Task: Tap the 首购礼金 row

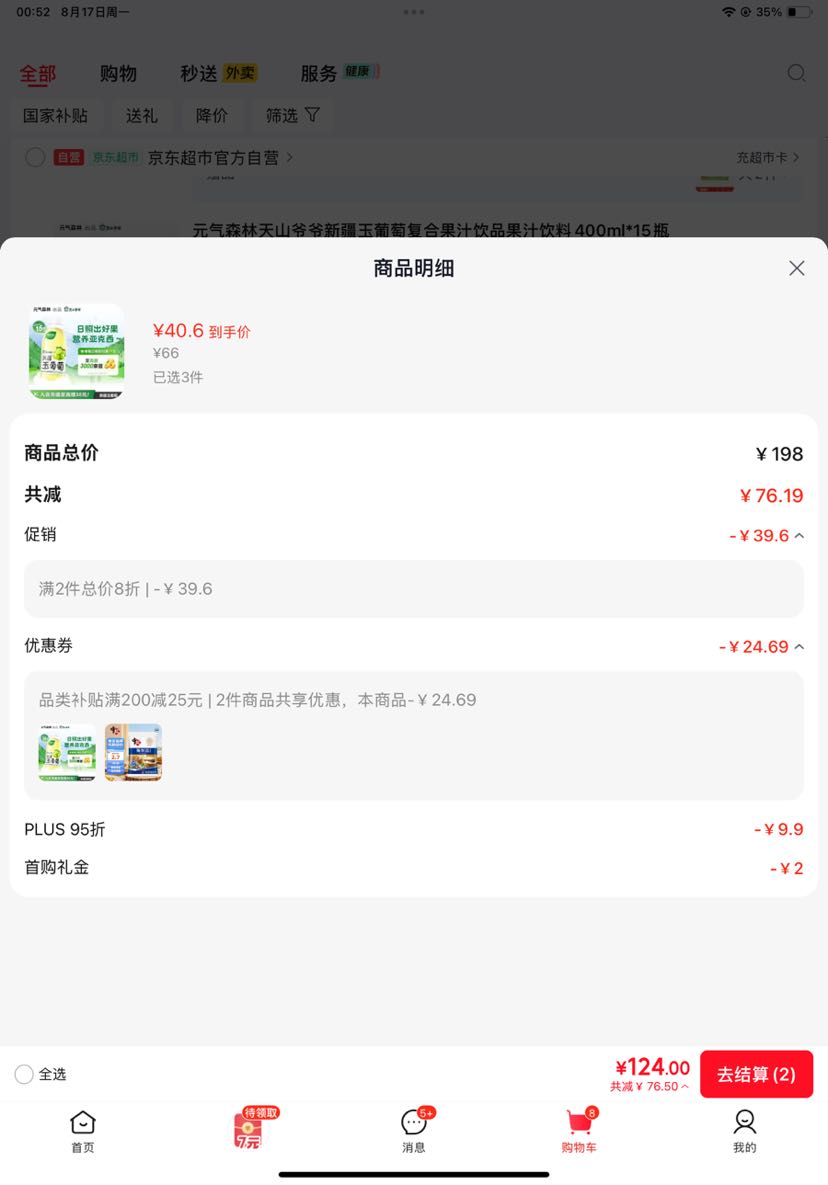Action: click(x=414, y=868)
